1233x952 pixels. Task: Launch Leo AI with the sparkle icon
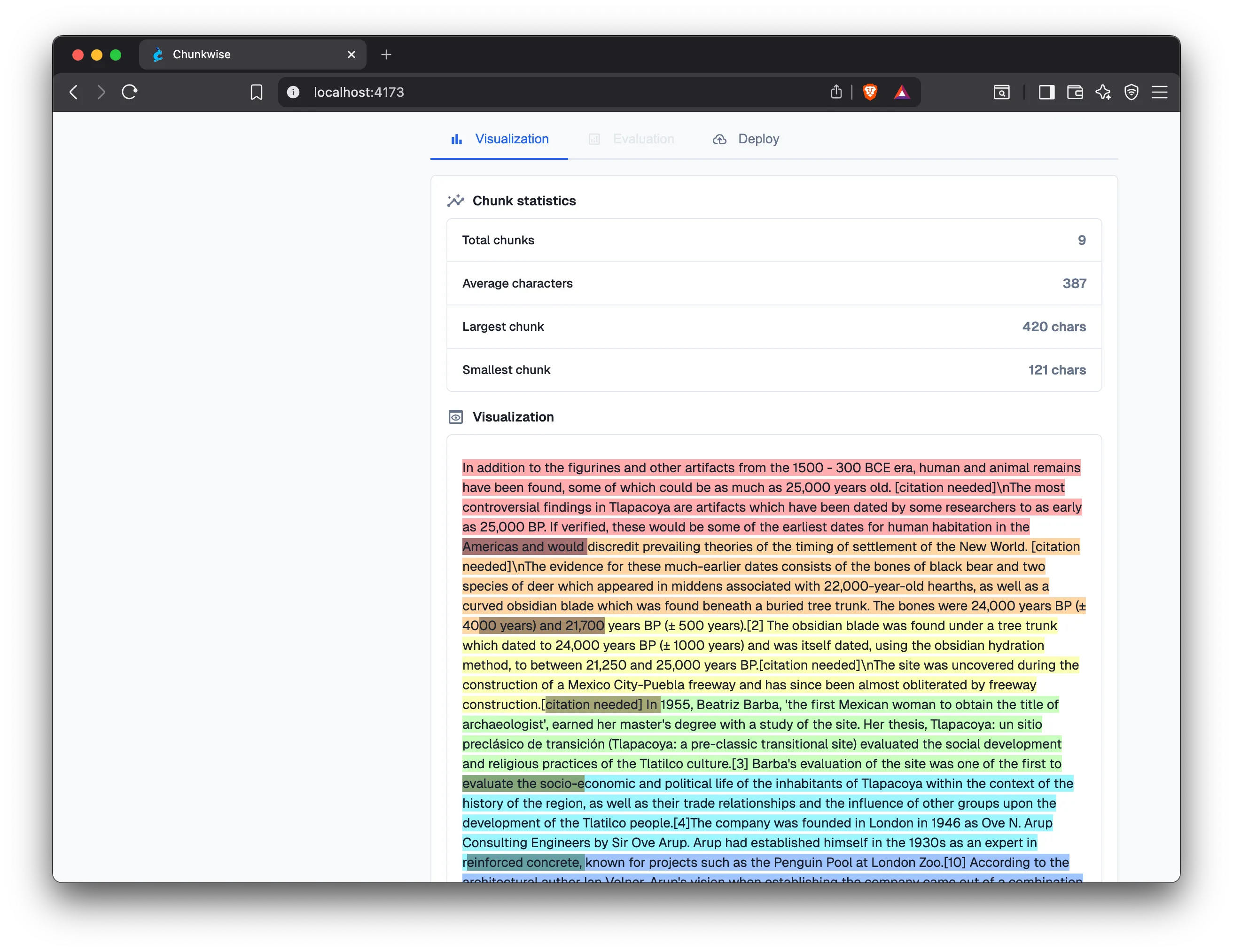1104,92
